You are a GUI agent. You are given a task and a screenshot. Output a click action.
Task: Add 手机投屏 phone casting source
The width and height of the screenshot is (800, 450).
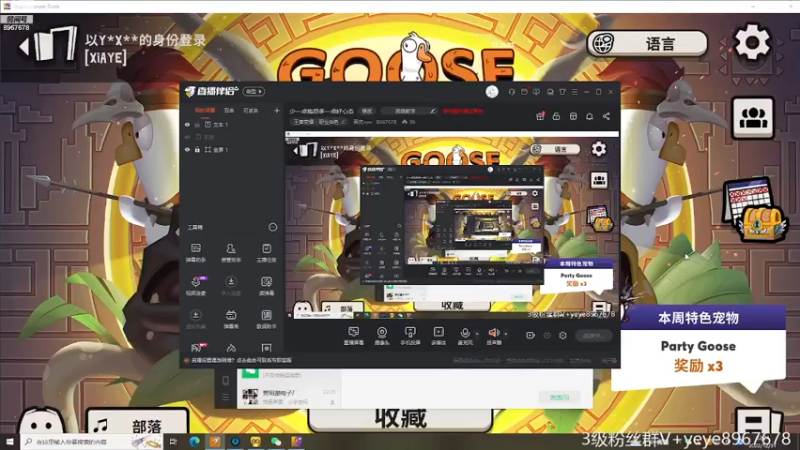(410, 336)
